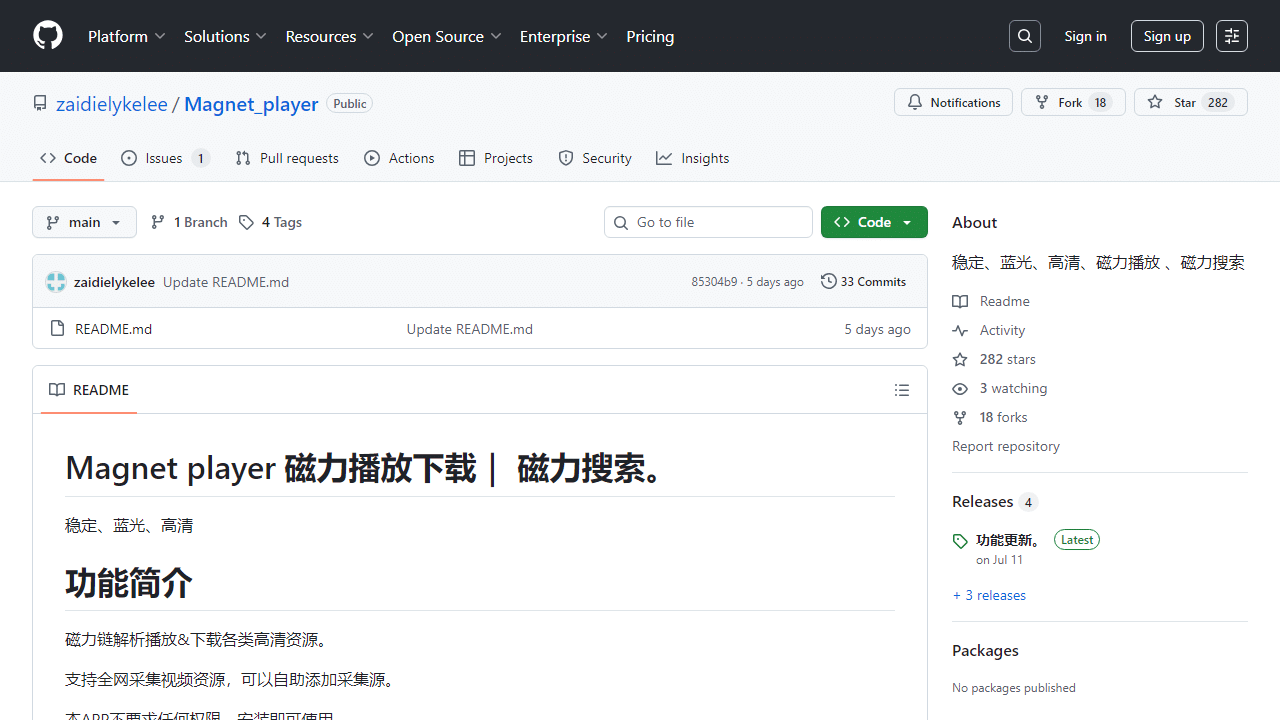
Task: Star the repository with Star 282 button
Action: click(1191, 102)
